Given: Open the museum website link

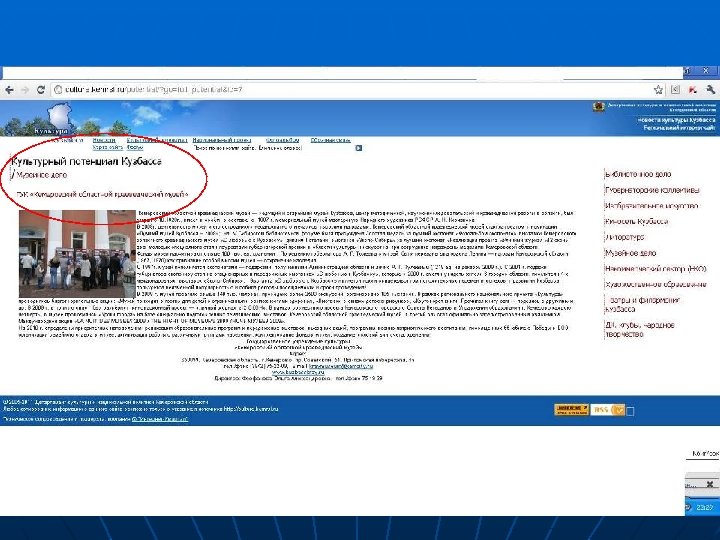Looking at the screenshot, I should 298,372.
